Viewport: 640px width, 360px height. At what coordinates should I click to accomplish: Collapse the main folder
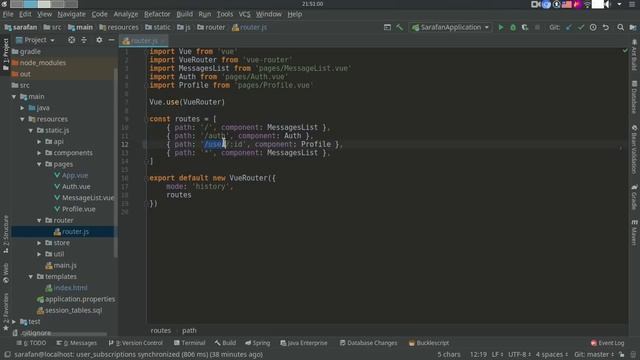[x=14, y=97]
